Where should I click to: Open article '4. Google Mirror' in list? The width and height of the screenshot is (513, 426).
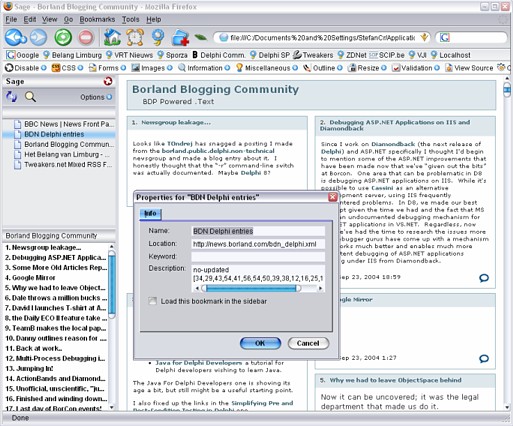tap(30, 278)
